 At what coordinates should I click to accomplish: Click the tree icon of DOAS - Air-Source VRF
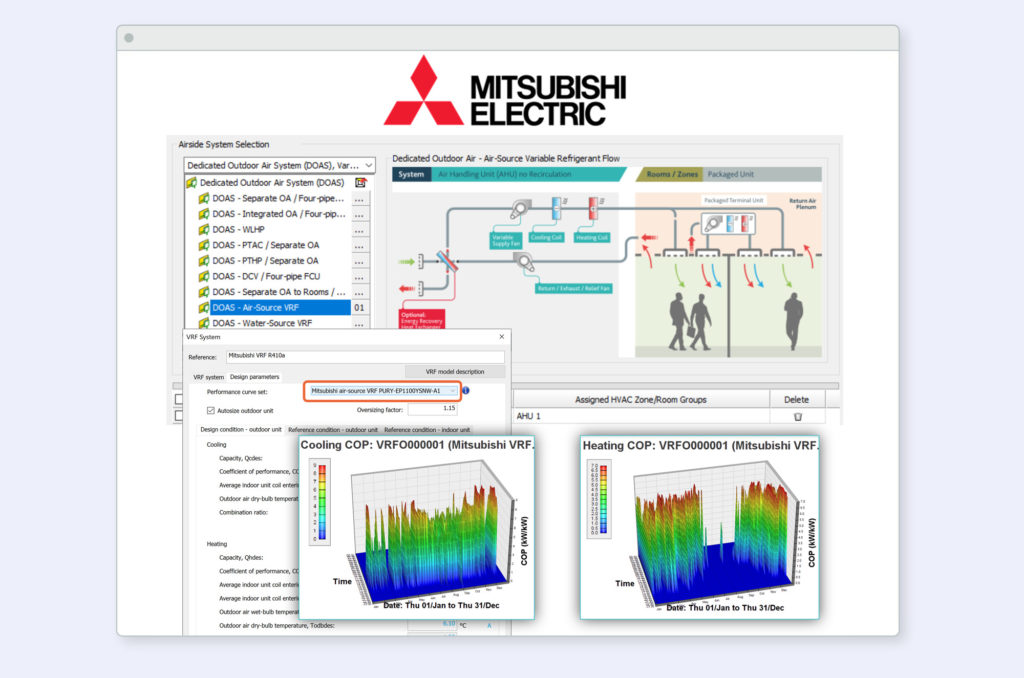click(x=204, y=308)
